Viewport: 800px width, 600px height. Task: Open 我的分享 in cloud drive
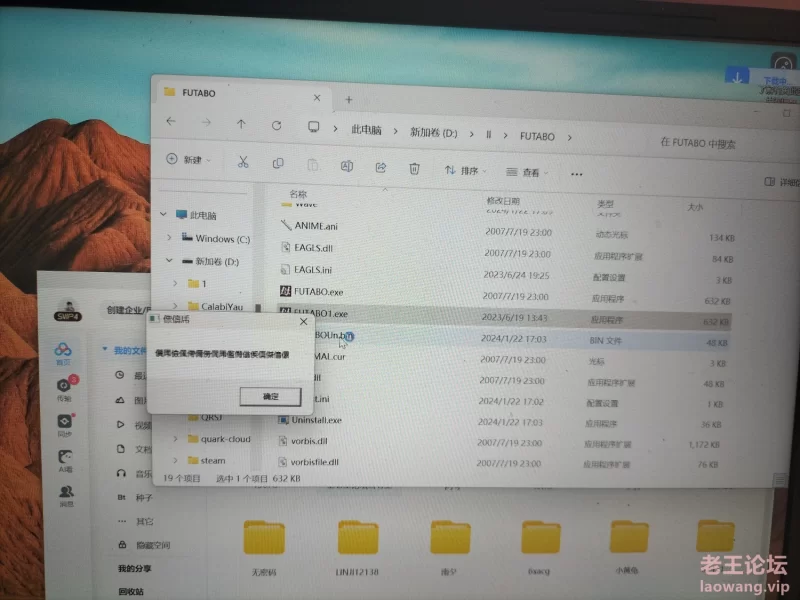(x=135, y=568)
